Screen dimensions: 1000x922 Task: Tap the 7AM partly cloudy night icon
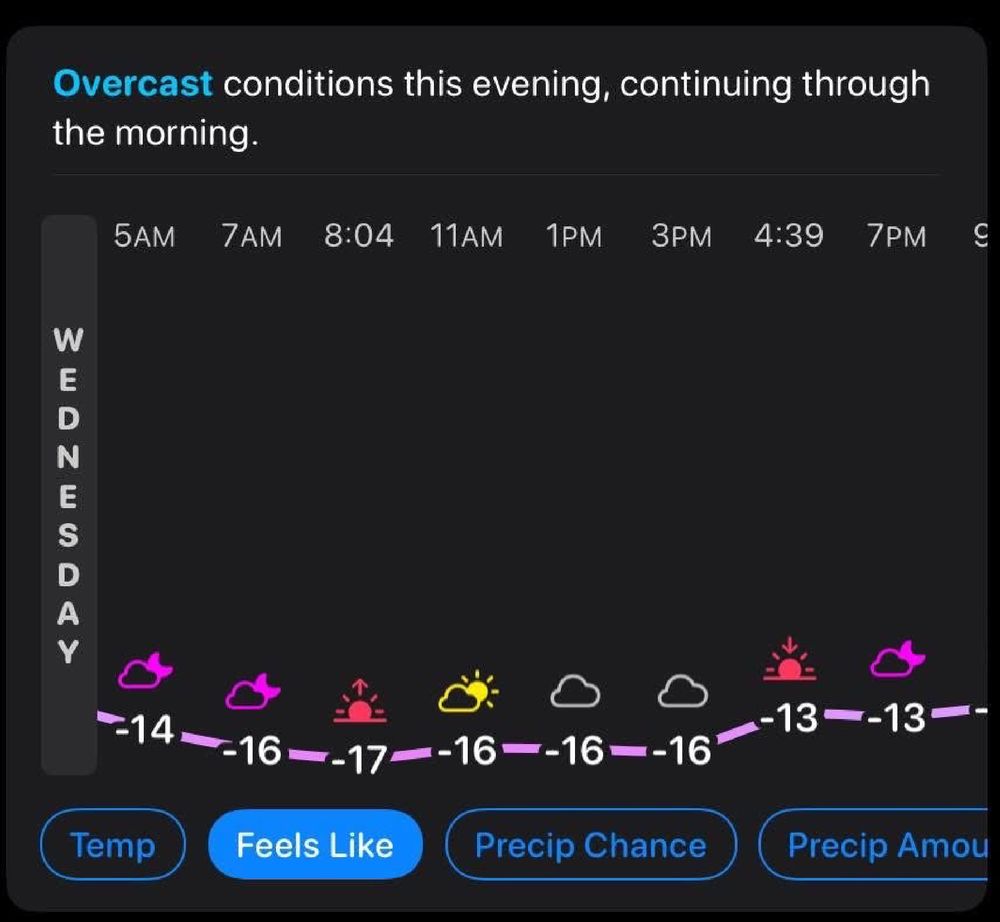[x=253, y=691]
